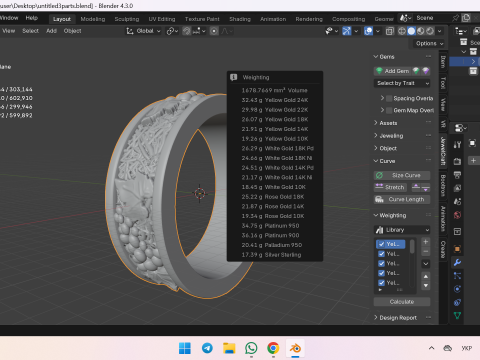
Task: Click Calculate in the Weighting panel
Action: click(402, 302)
